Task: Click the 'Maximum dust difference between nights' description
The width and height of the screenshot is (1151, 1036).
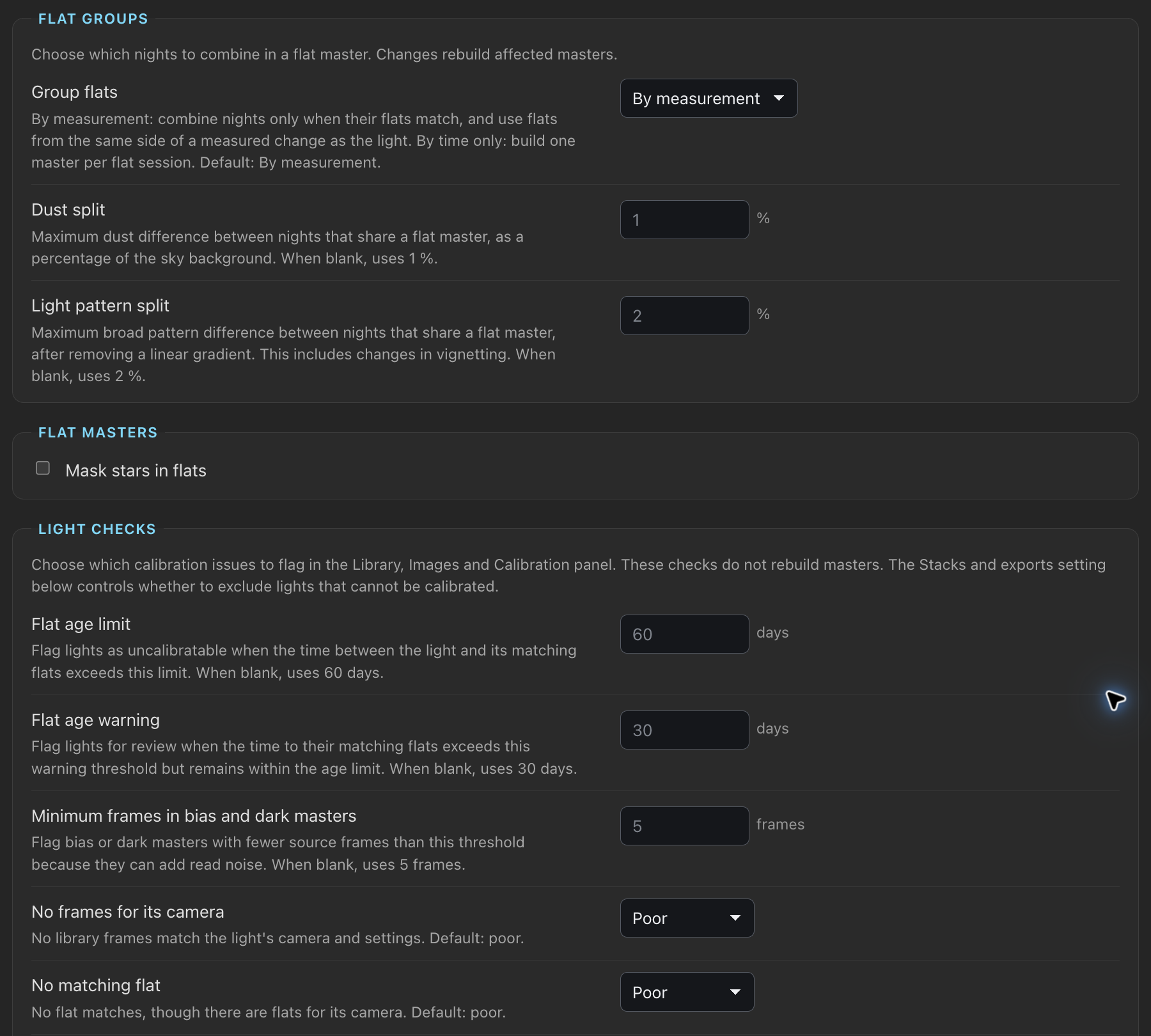Action: click(x=278, y=247)
